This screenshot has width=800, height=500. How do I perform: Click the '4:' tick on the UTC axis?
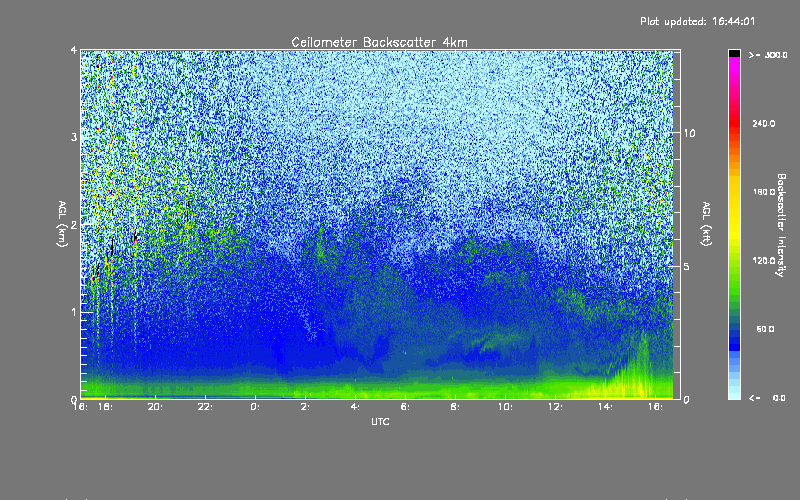click(355, 407)
